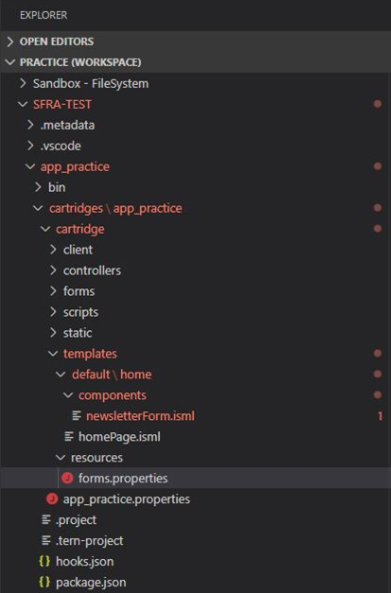Click the newsletterForm.isml file icon
The height and width of the screenshot is (593, 391).
76,416
